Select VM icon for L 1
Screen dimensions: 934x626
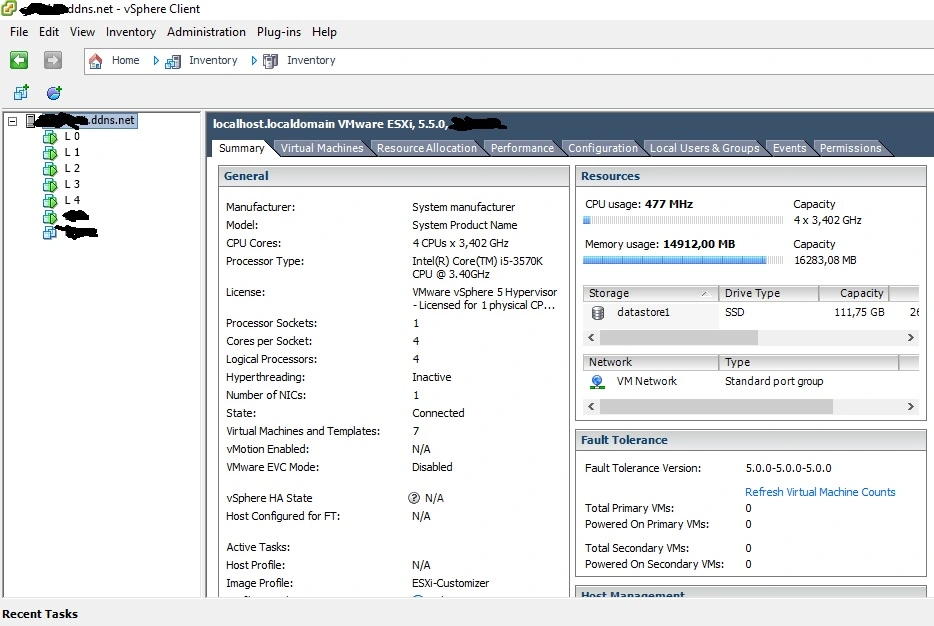(x=50, y=153)
